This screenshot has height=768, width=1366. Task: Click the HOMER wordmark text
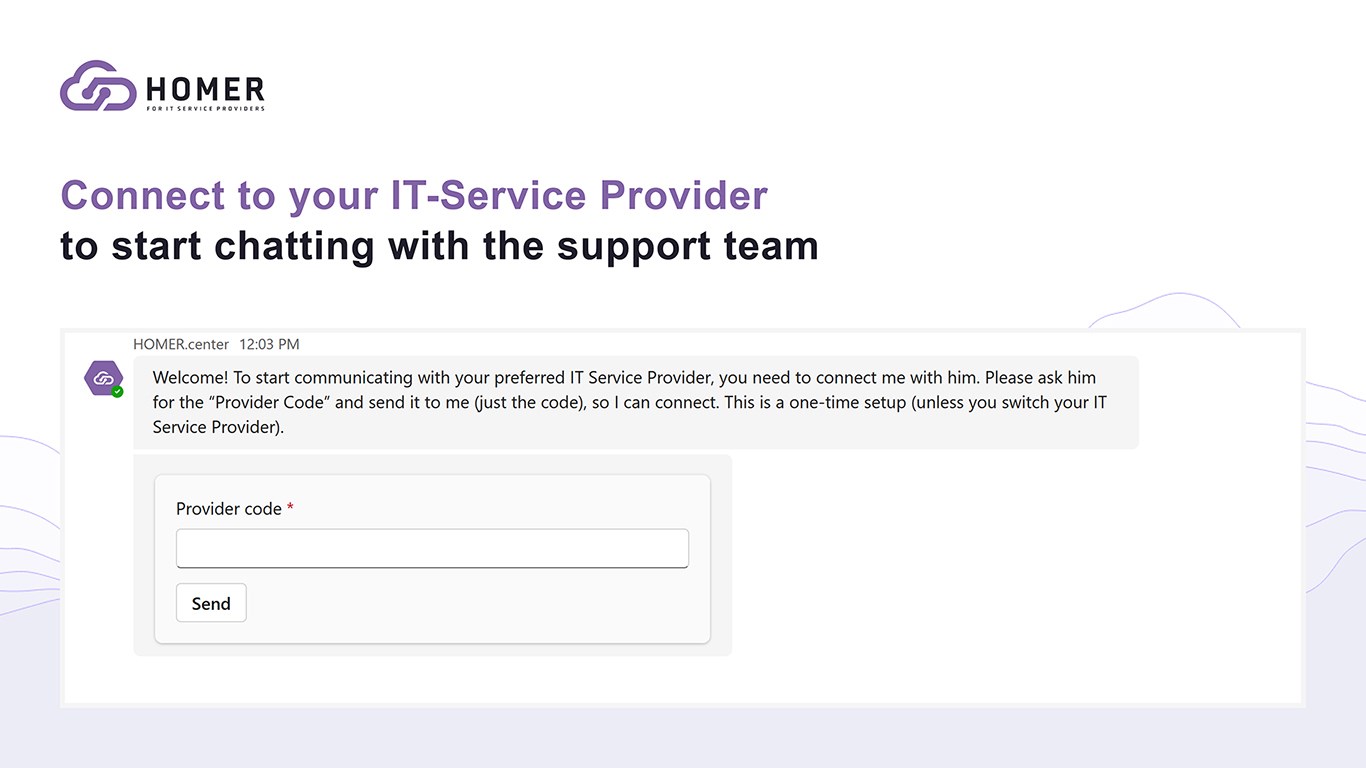[x=205, y=88]
